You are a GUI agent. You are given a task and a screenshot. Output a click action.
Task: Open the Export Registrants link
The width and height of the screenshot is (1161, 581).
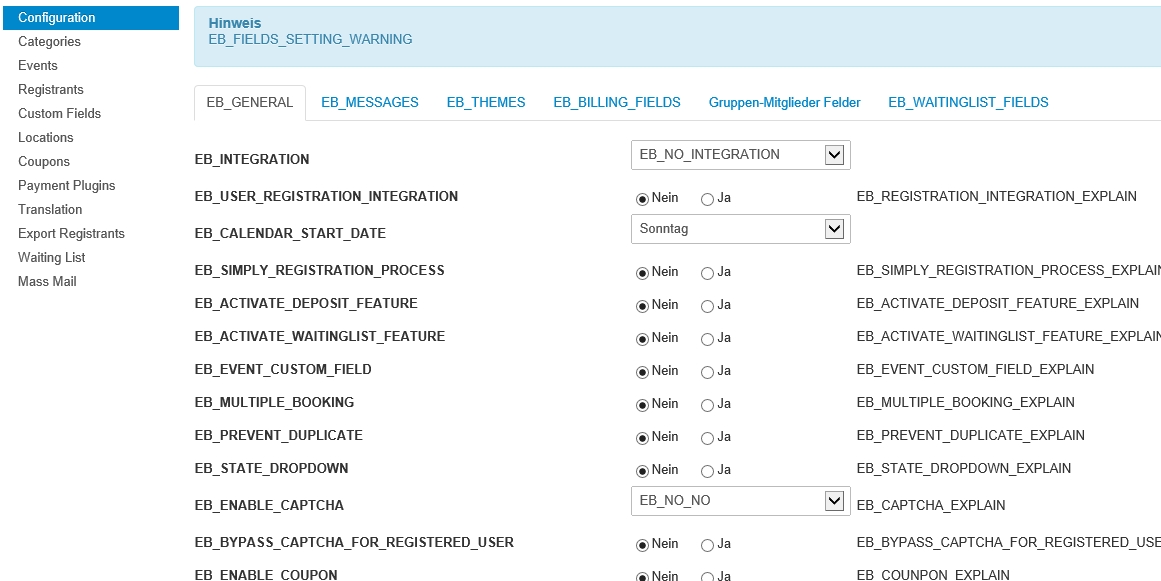coord(71,234)
